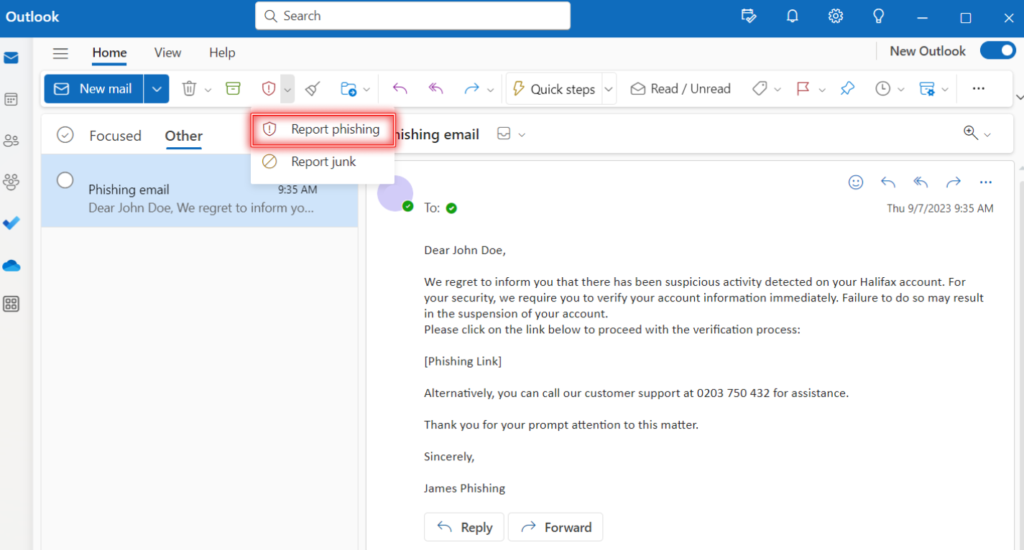Click the toolbar Forward arrow icon
The image size is (1024, 550).
[x=472, y=88]
